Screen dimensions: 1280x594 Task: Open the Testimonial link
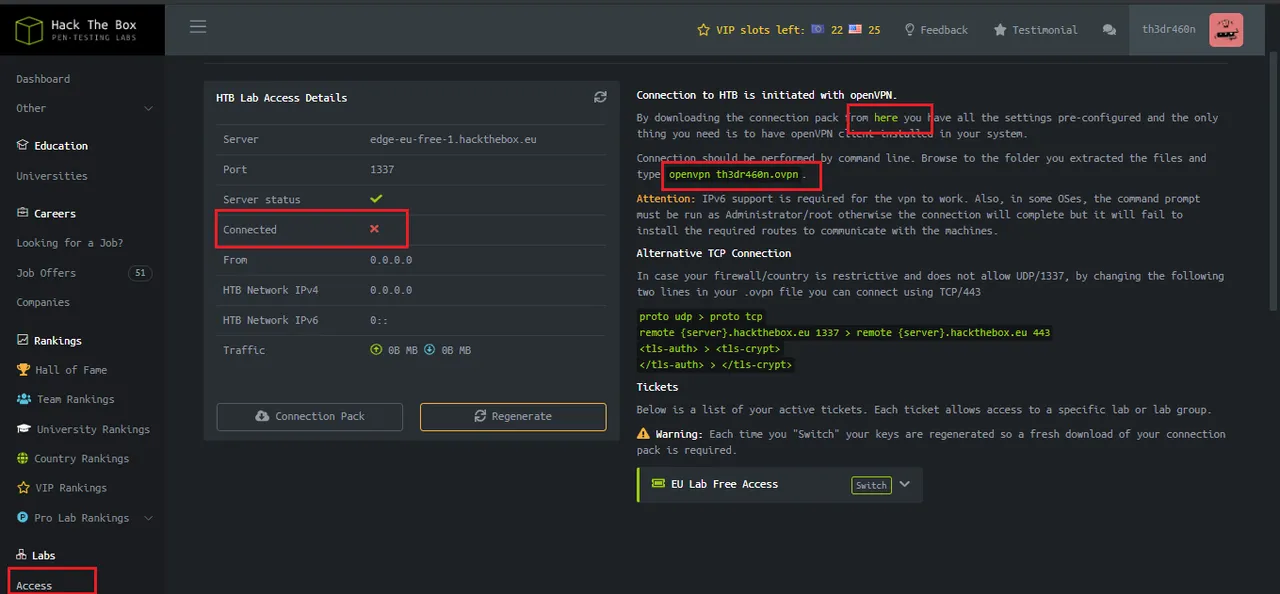tap(1035, 30)
